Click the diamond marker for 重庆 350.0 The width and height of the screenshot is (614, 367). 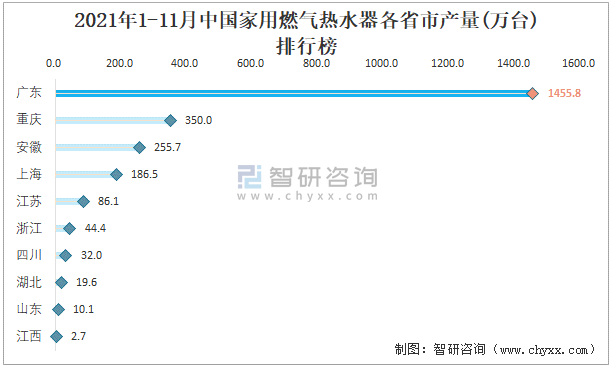[x=170, y=120]
